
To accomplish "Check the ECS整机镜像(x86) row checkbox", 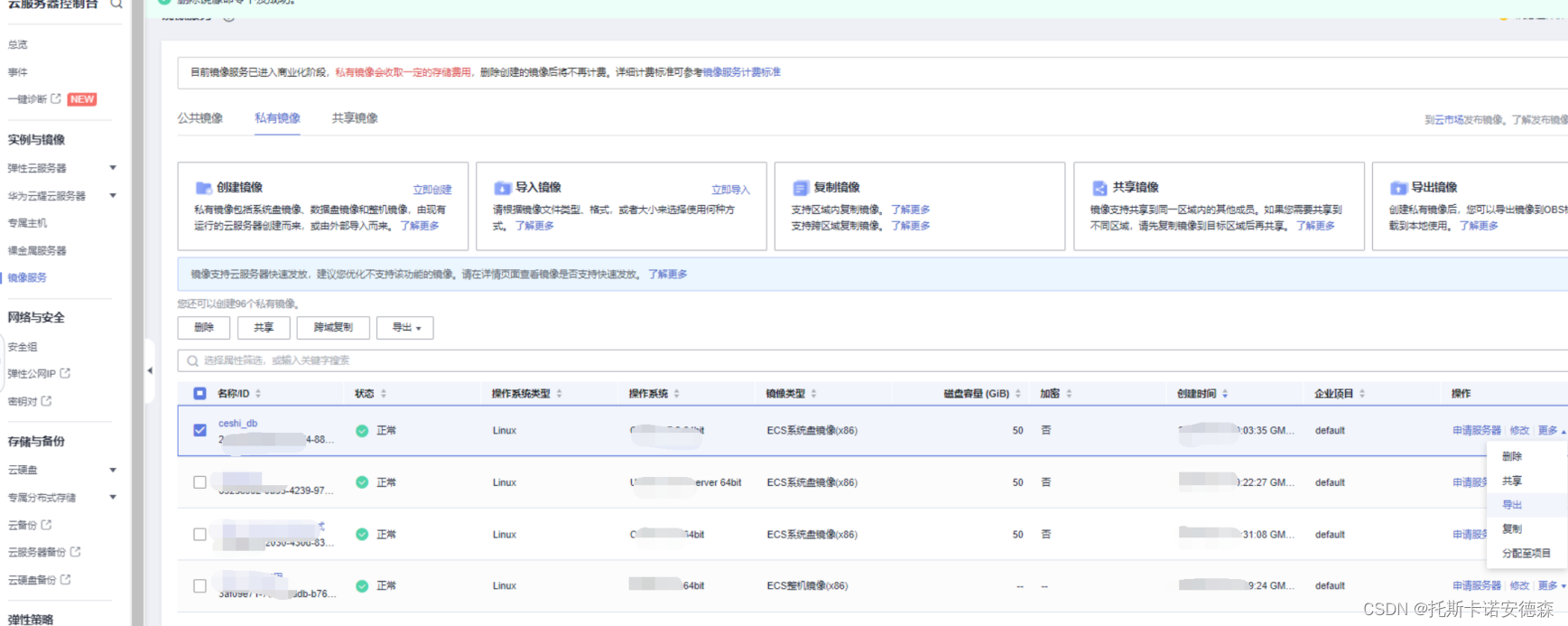I will 199,586.
